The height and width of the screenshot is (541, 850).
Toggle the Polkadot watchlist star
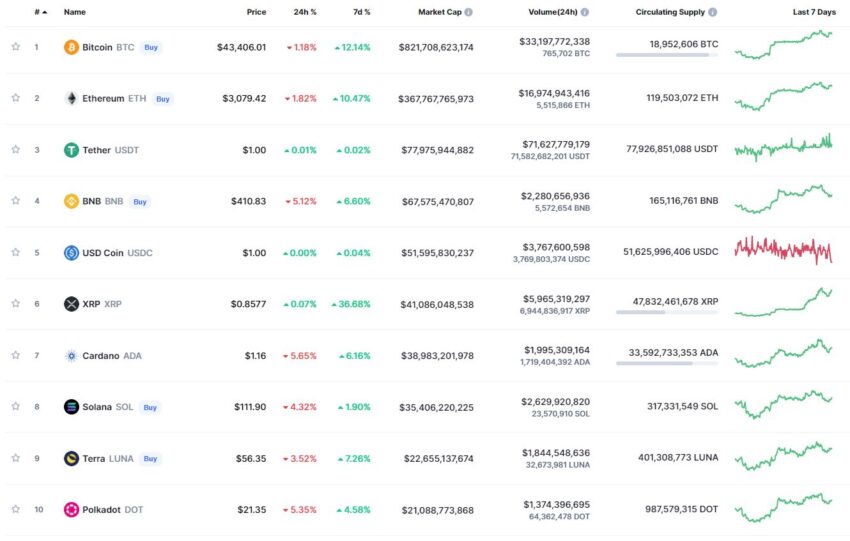point(16,509)
